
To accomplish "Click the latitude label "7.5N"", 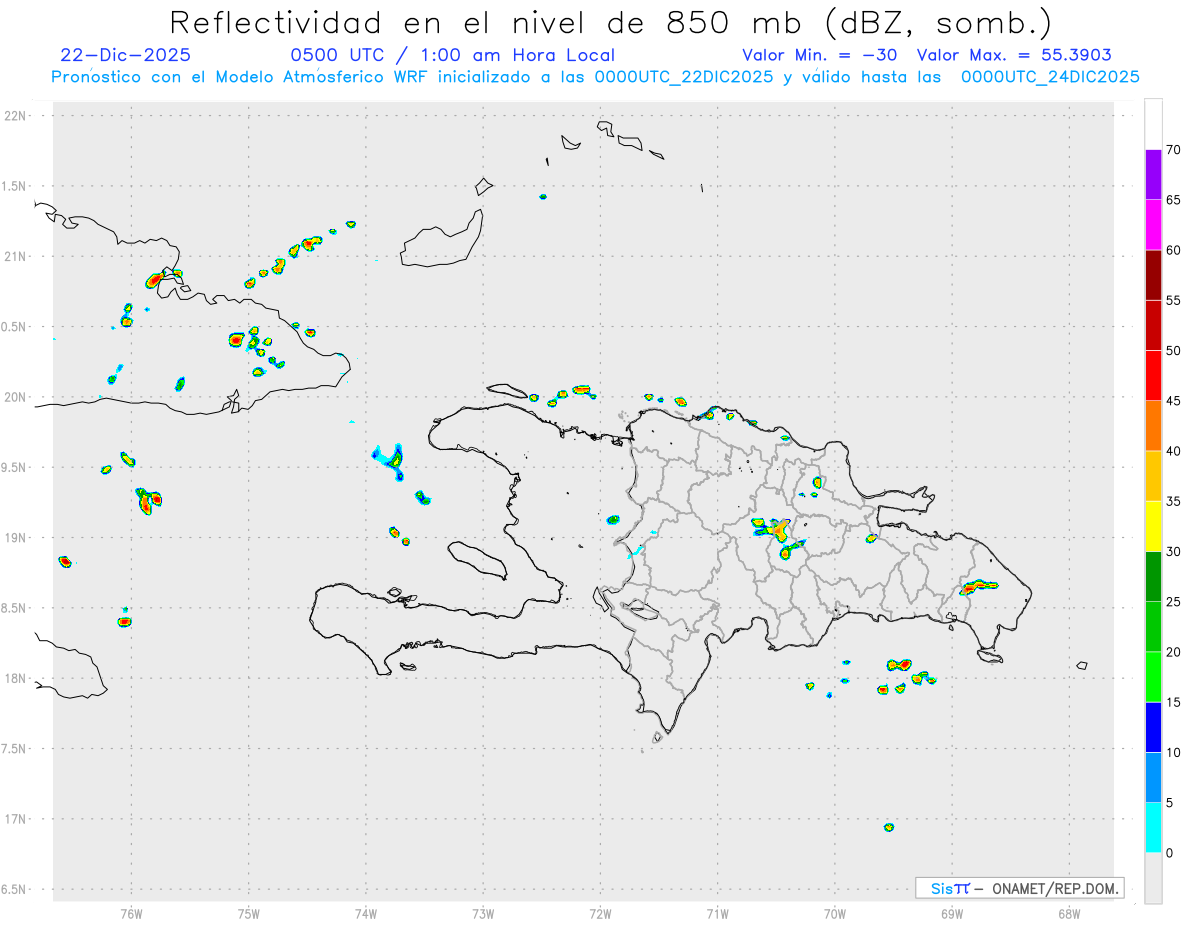I will 15,749.
